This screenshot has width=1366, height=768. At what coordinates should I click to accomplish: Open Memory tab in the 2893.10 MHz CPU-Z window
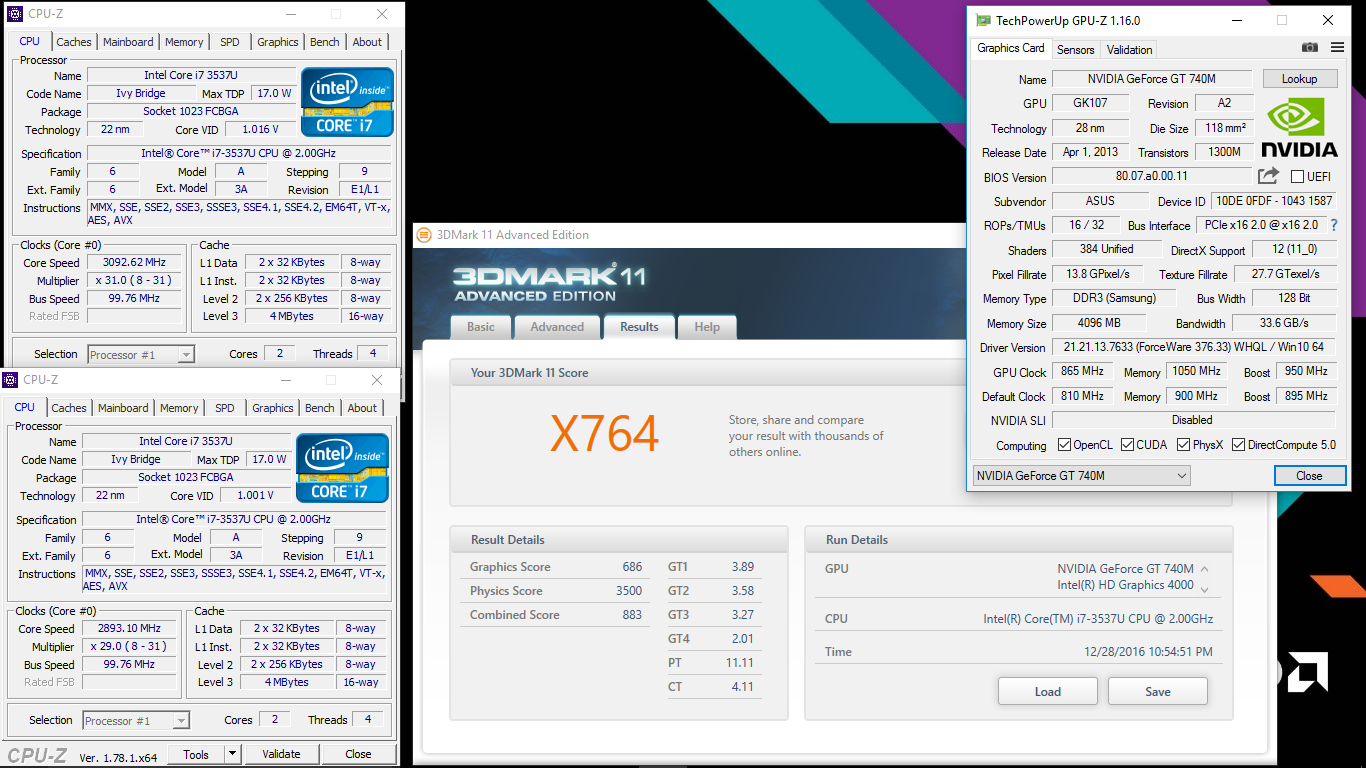(179, 408)
